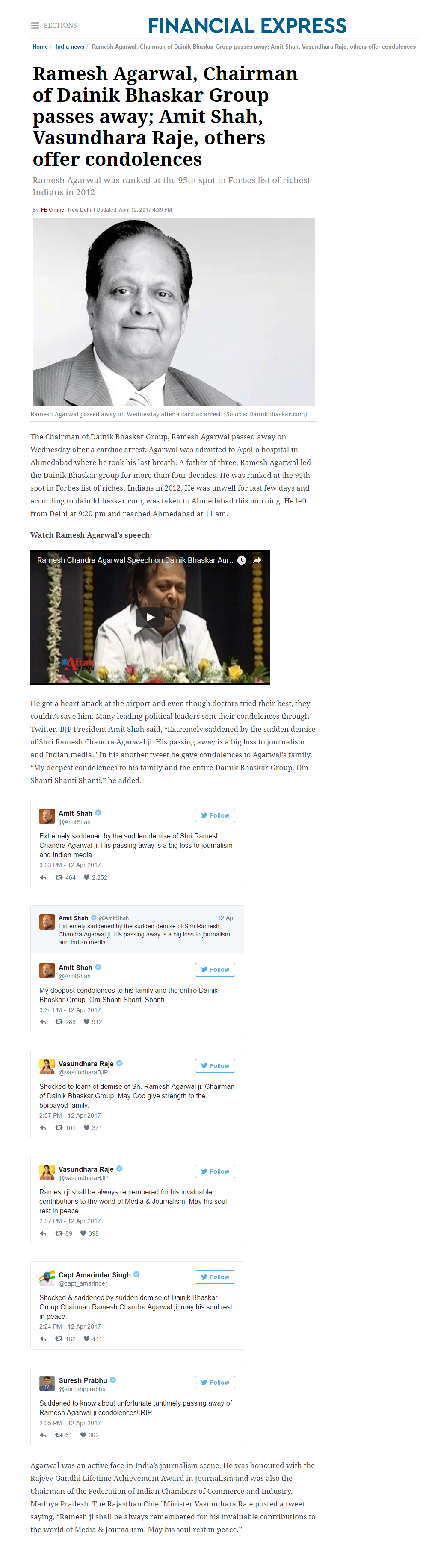Image resolution: width=426 pixels, height=1568 pixels.
Task: Click the video Watch Later clock icon
Action: click(241, 560)
